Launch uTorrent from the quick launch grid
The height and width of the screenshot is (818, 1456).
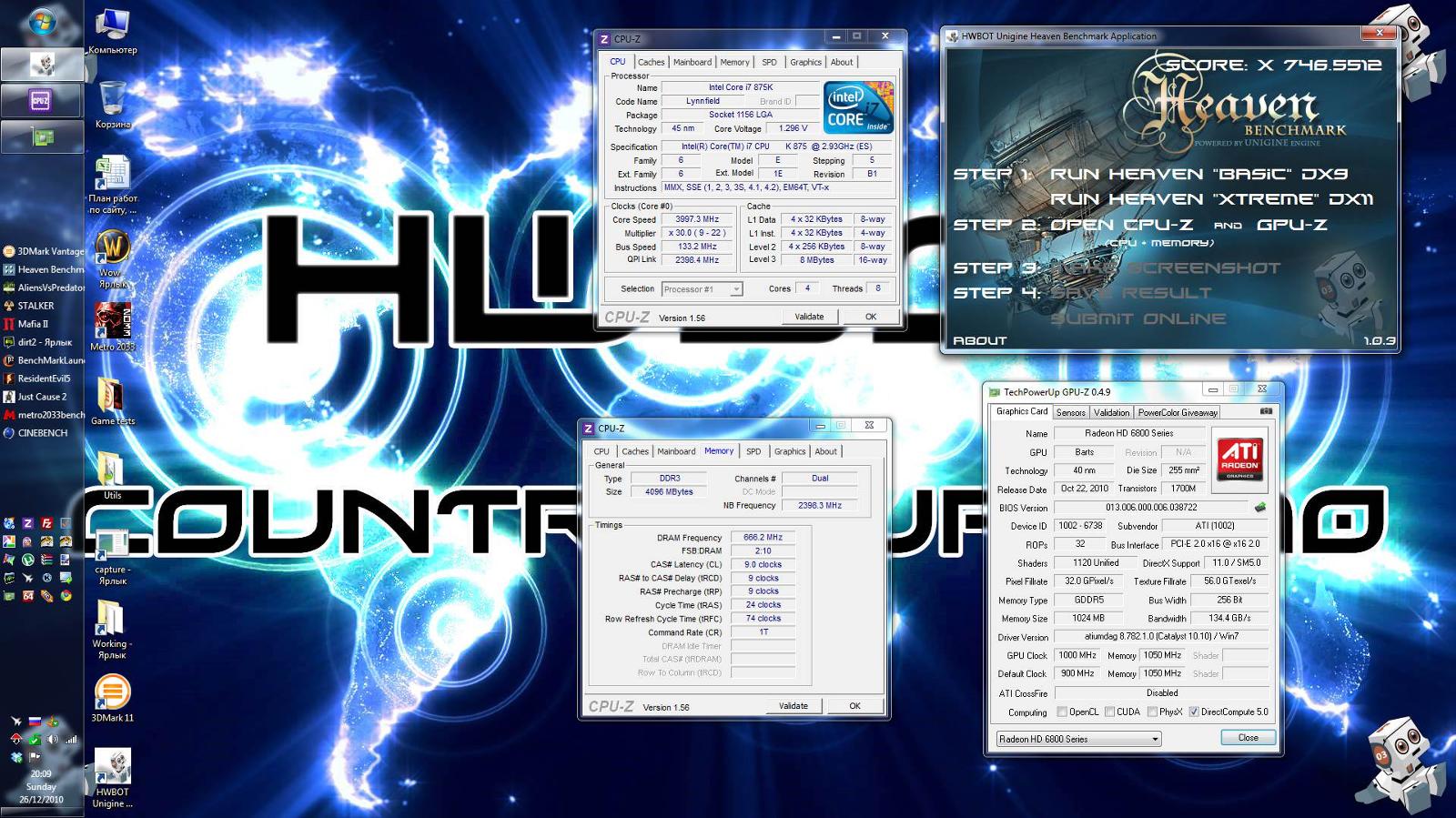tap(27, 560)
